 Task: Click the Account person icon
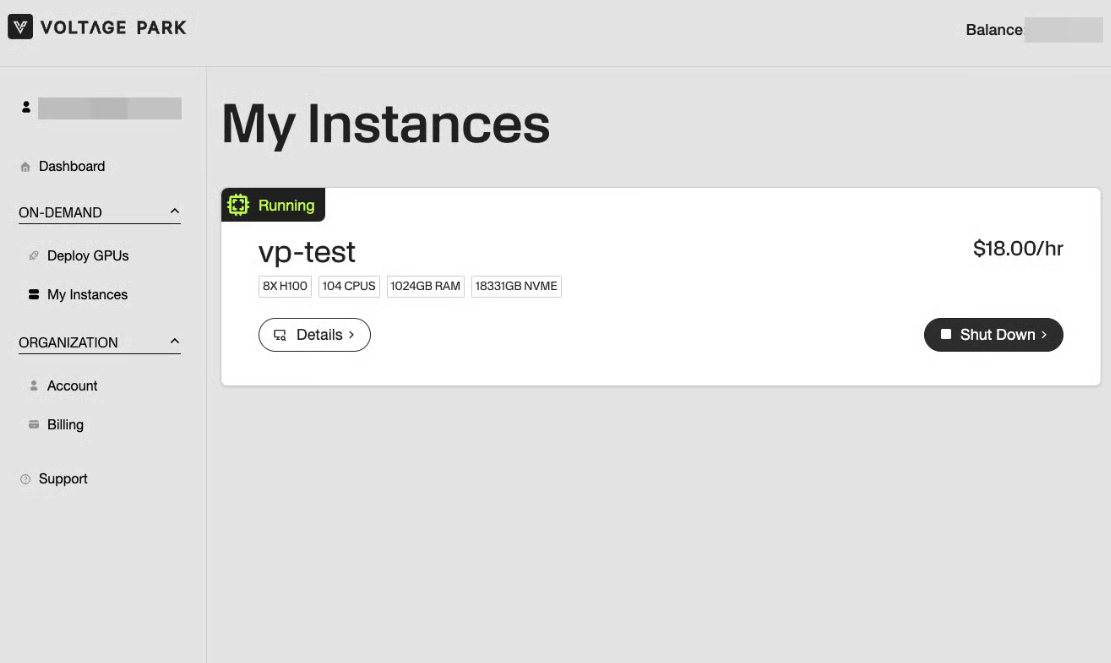pyautogui.click(x=34, y=386)
